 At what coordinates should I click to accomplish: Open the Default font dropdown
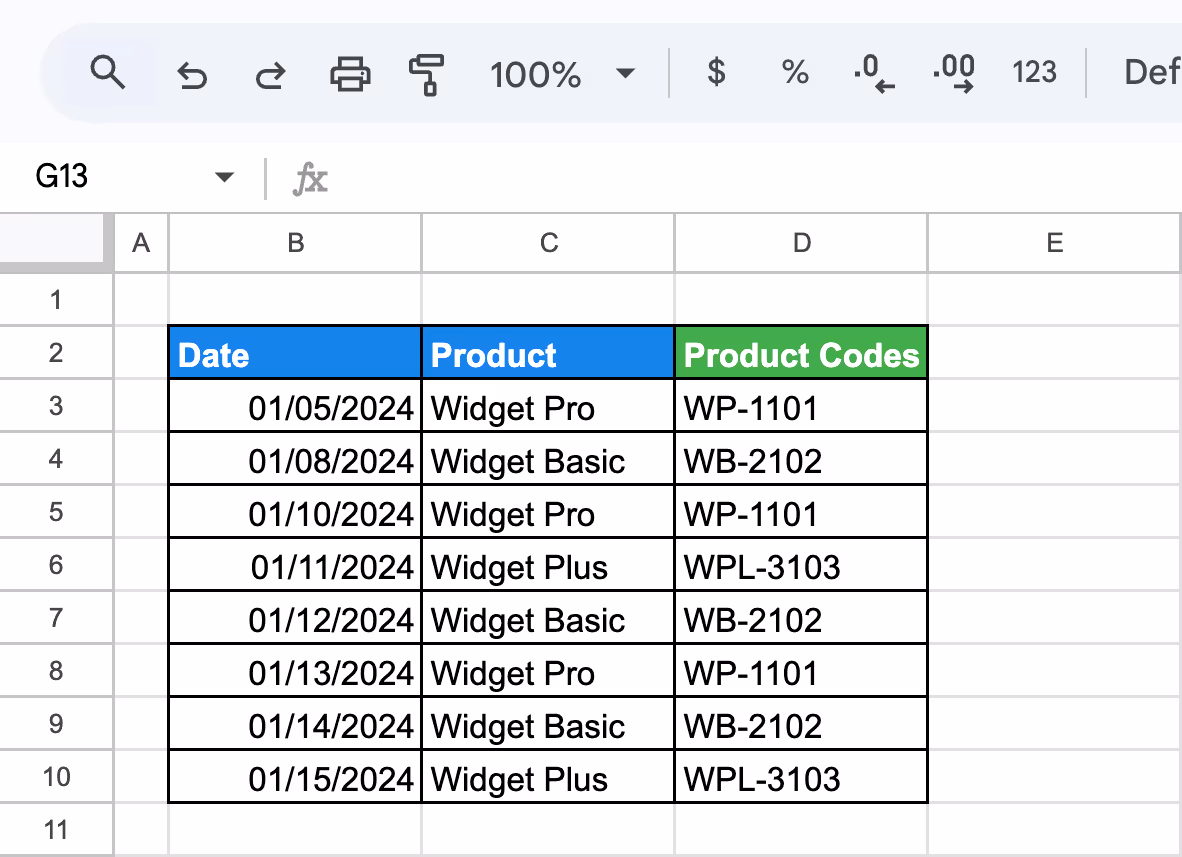coord(1152,72)
